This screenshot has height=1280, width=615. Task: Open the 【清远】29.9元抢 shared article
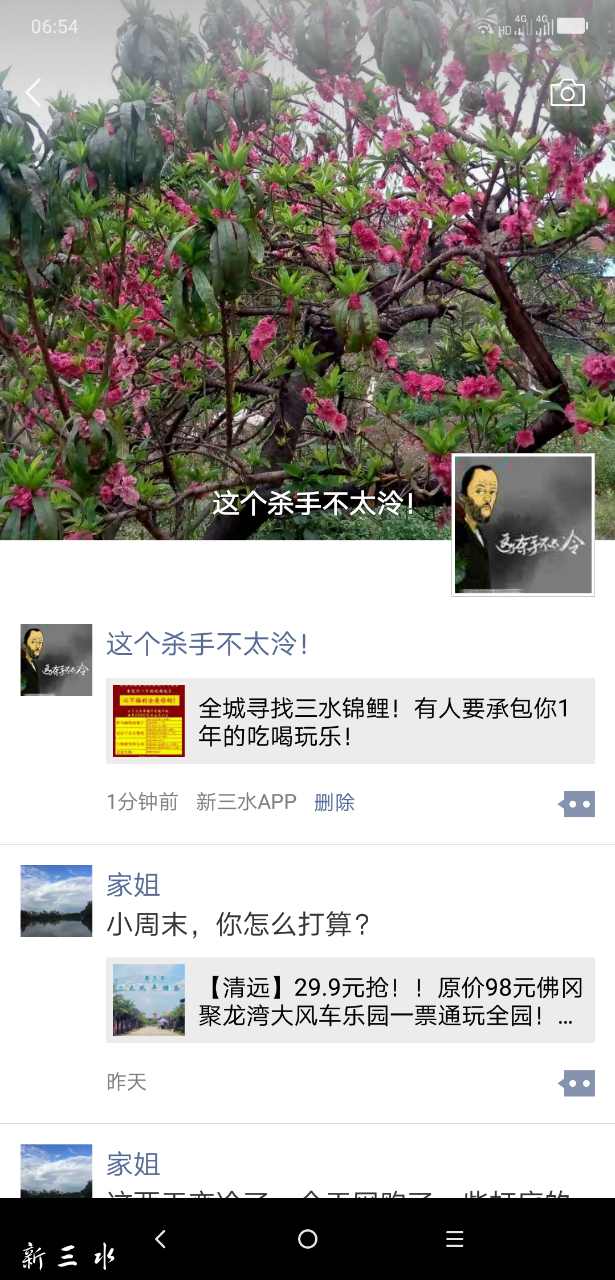coord(350,1000)
